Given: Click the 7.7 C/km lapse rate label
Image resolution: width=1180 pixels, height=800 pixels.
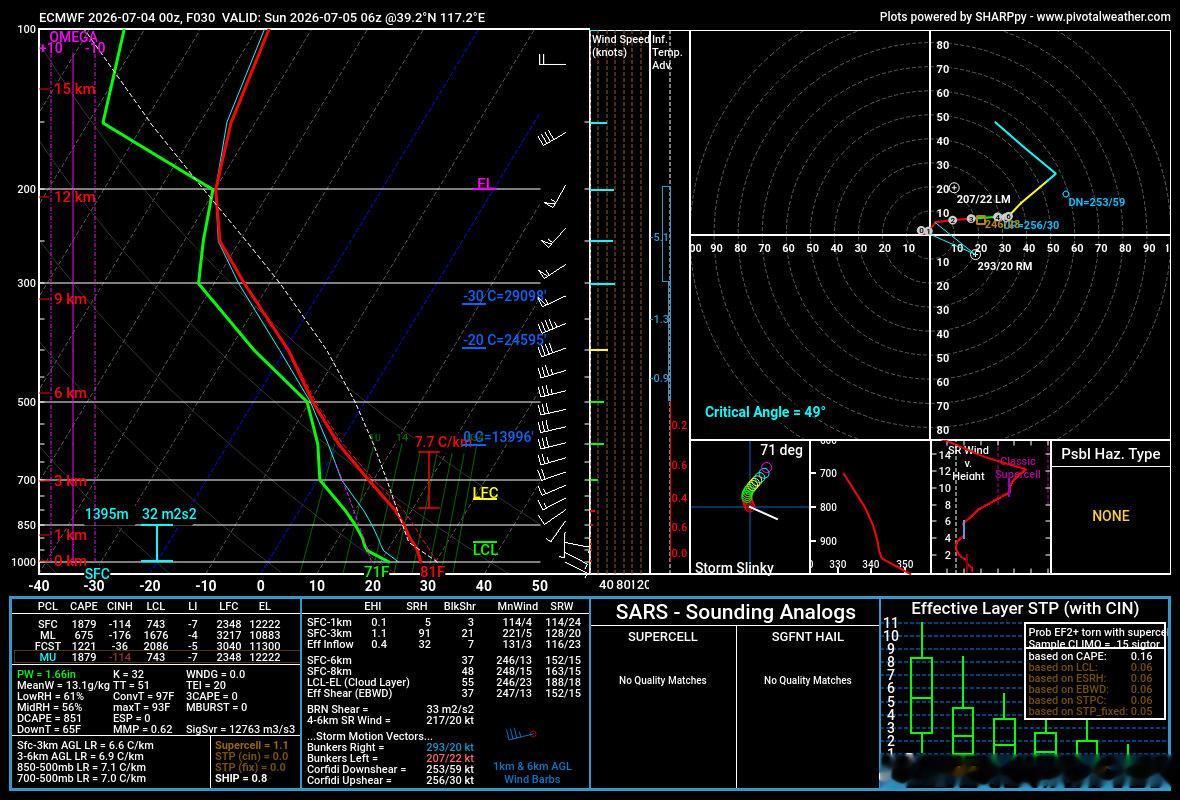Looking at the screenshot, I should (x=442, y=442).
